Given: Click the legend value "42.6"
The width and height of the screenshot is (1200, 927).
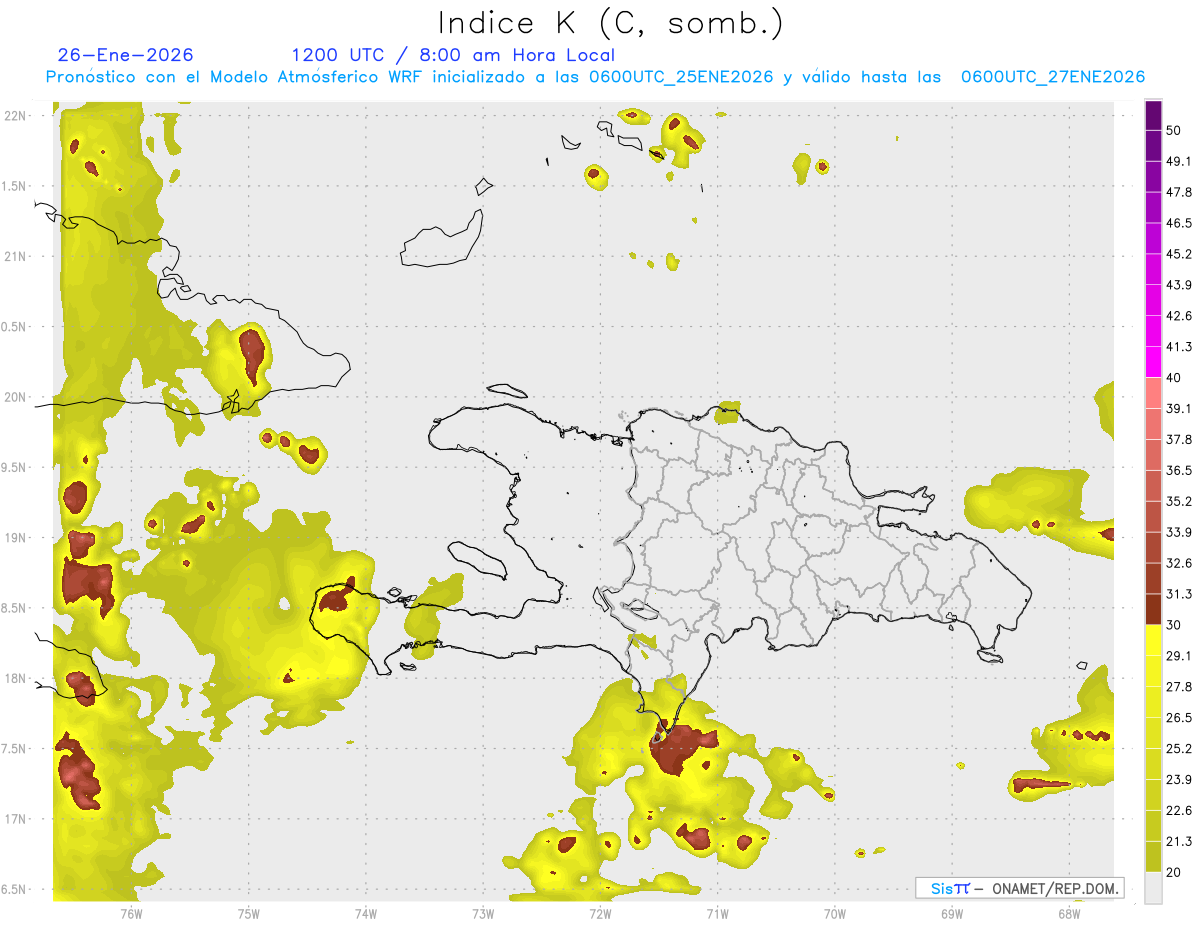Looking at the screenshot, I should point(1179,316).
